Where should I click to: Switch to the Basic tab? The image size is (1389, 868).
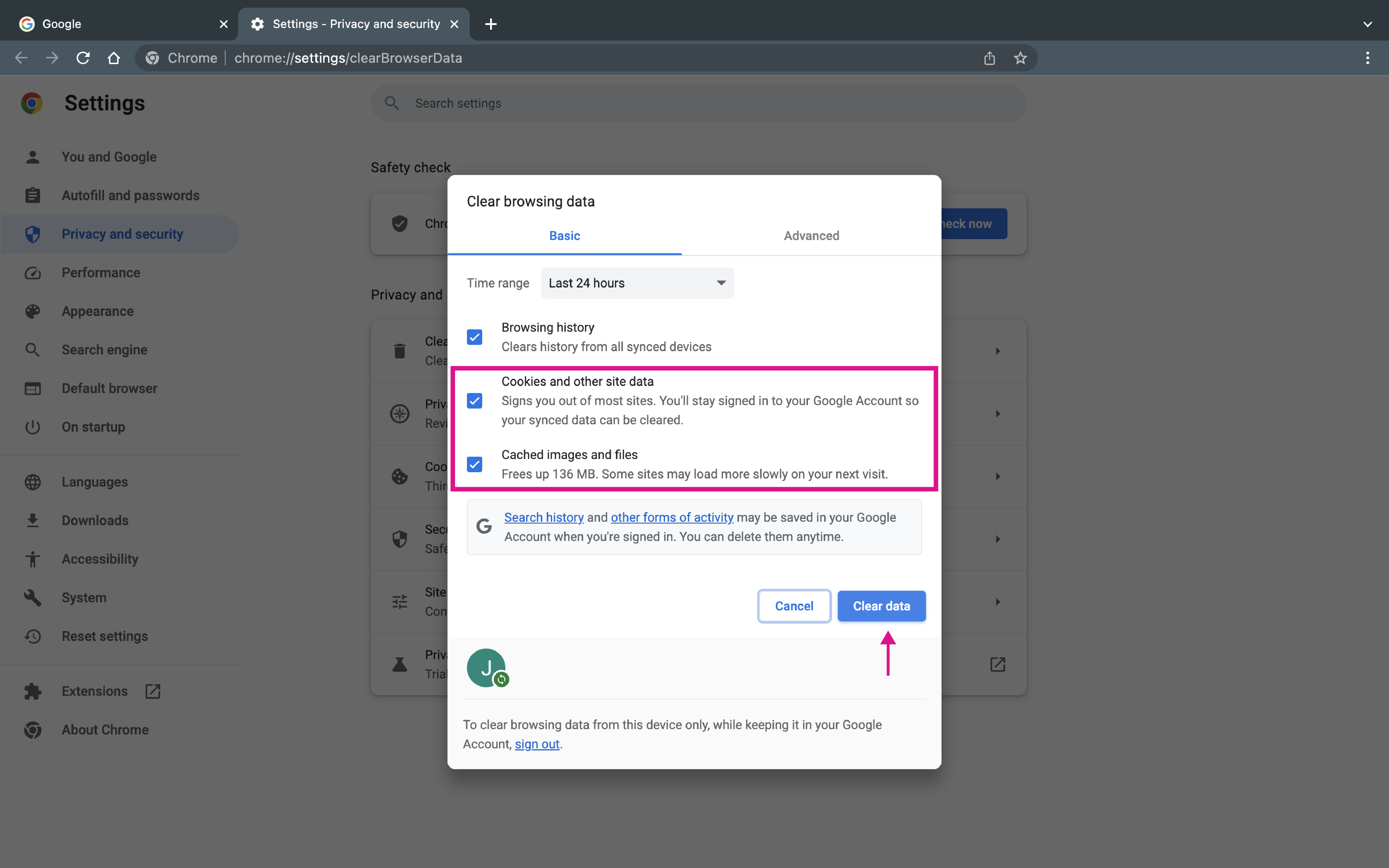pos(565,236)
